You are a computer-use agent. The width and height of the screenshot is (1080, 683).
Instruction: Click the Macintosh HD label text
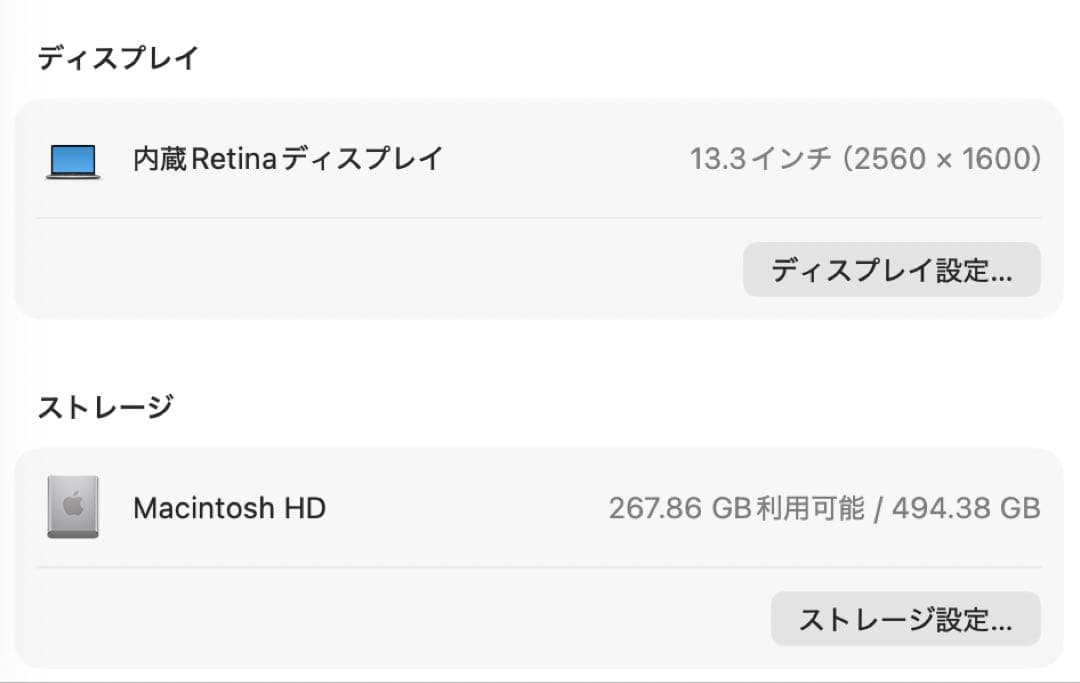[x=229, y=508]
